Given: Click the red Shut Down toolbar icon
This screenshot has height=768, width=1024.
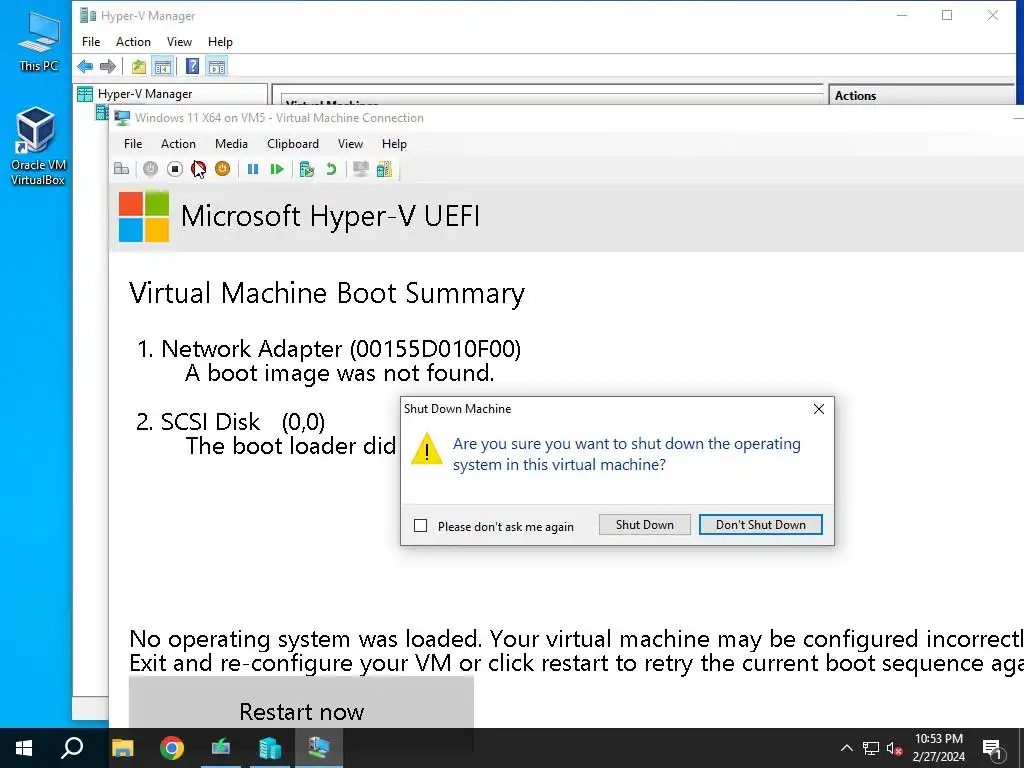Looking at the screenshot, I should pos(199,169).
